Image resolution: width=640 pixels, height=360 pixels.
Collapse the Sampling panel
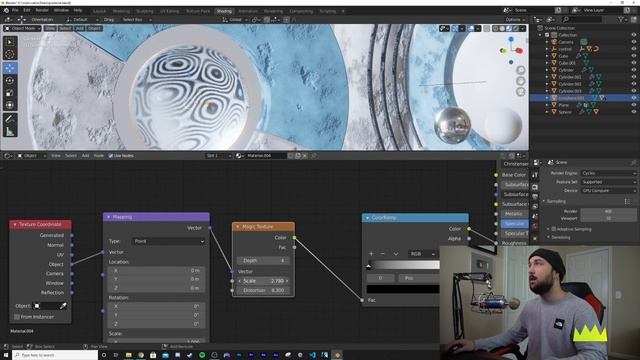(x=544, y=201)
